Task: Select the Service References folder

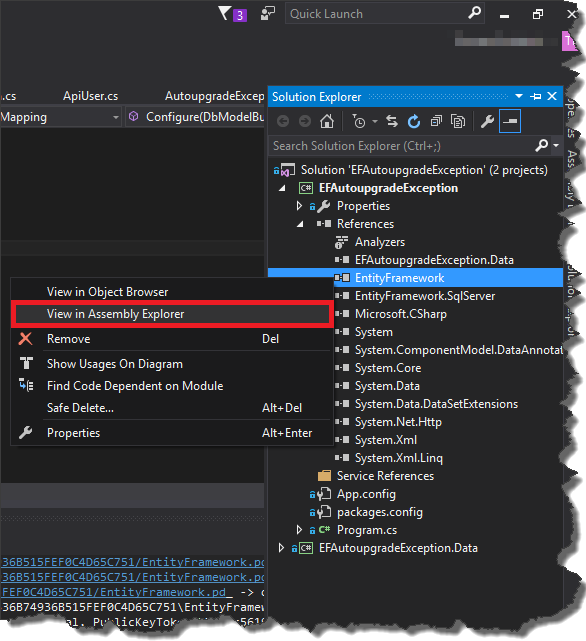Action: (385, 476)
